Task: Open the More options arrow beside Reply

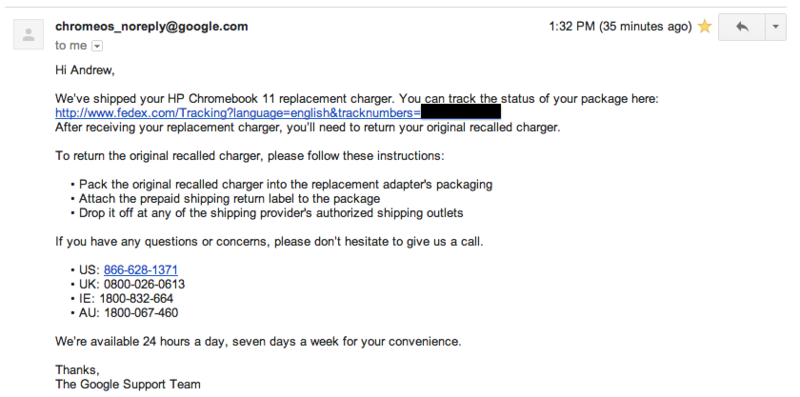Action: (776, 27)
